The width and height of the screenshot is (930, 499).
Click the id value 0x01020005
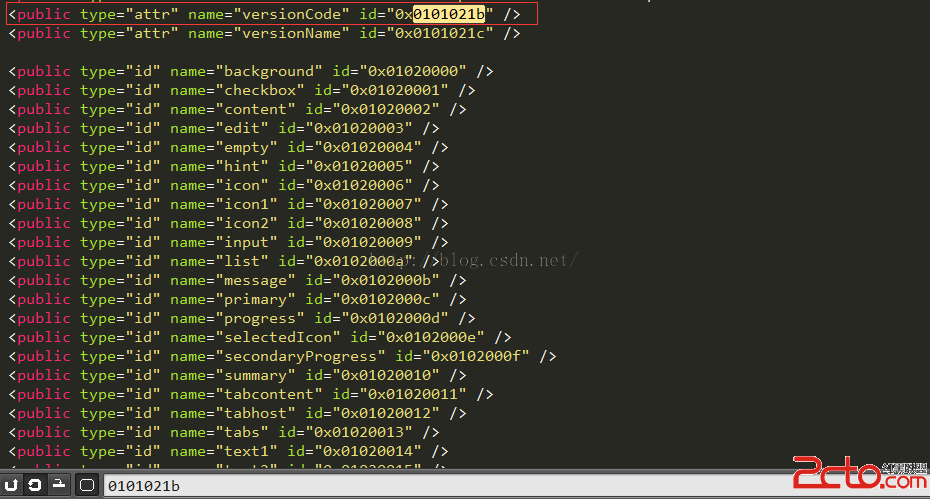tap(359, 166)
